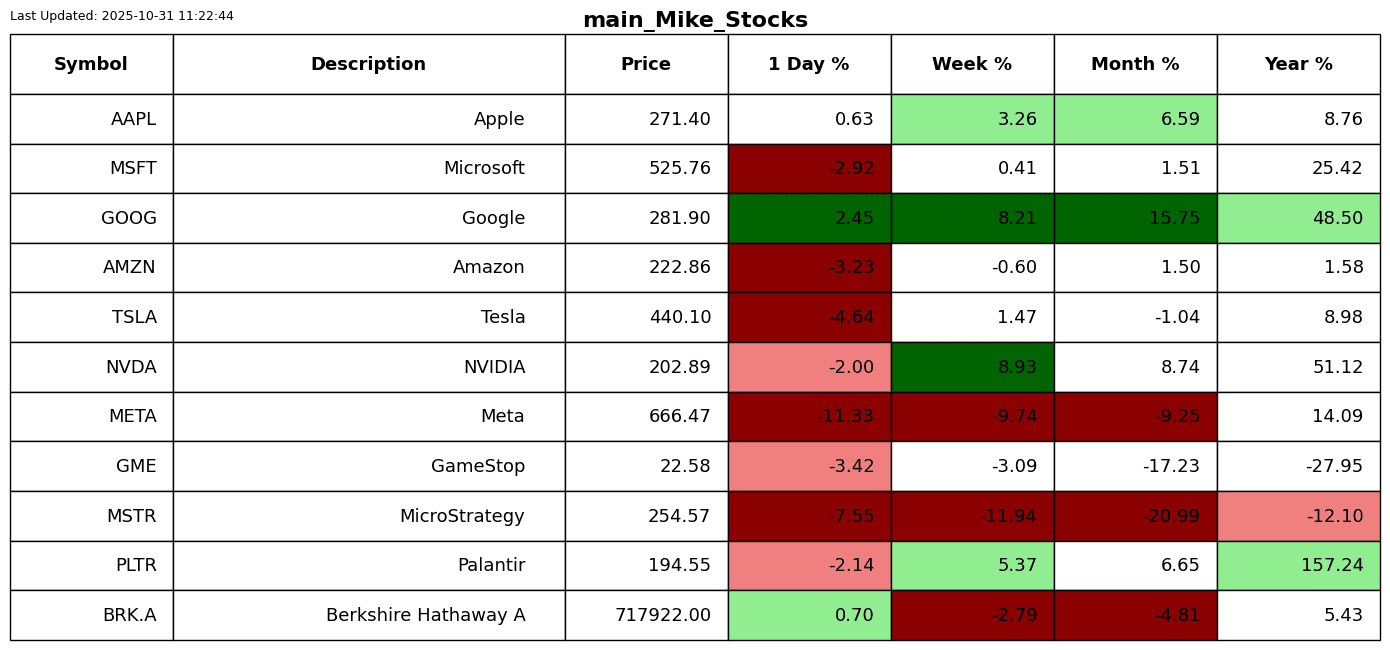This screenshot has height=650, width=1390.
Task: Click Meta's dark red -11.33 day cell
Action: pos(809,417)
